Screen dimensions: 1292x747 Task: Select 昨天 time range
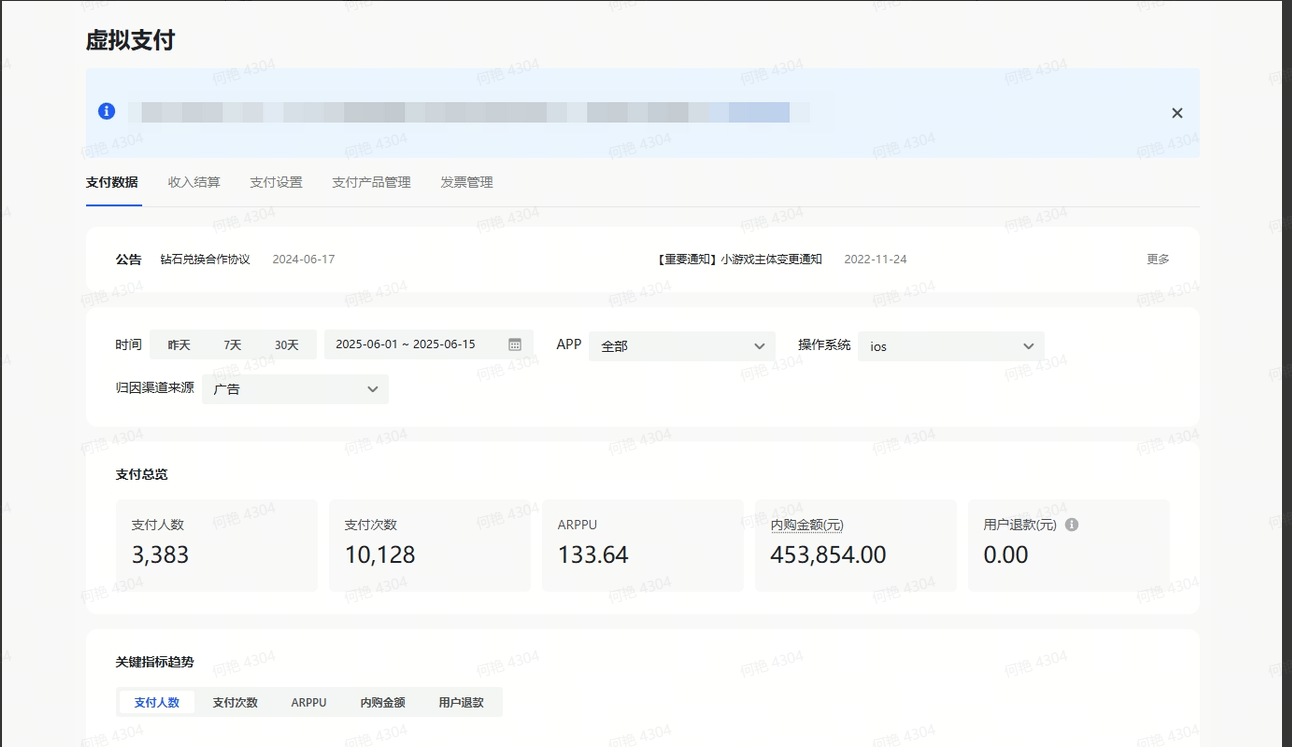[x=179, y=345]
